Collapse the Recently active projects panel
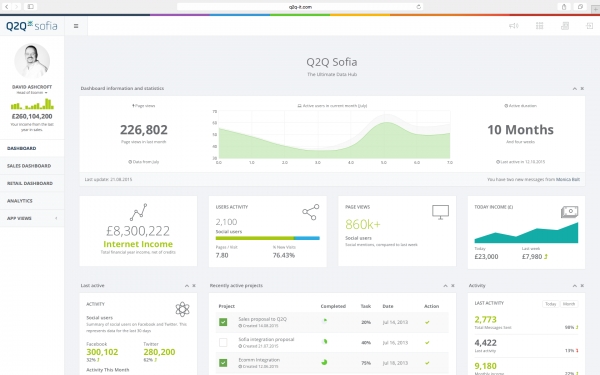The height and width of the screenshot is (375, 600). [445, 285]
